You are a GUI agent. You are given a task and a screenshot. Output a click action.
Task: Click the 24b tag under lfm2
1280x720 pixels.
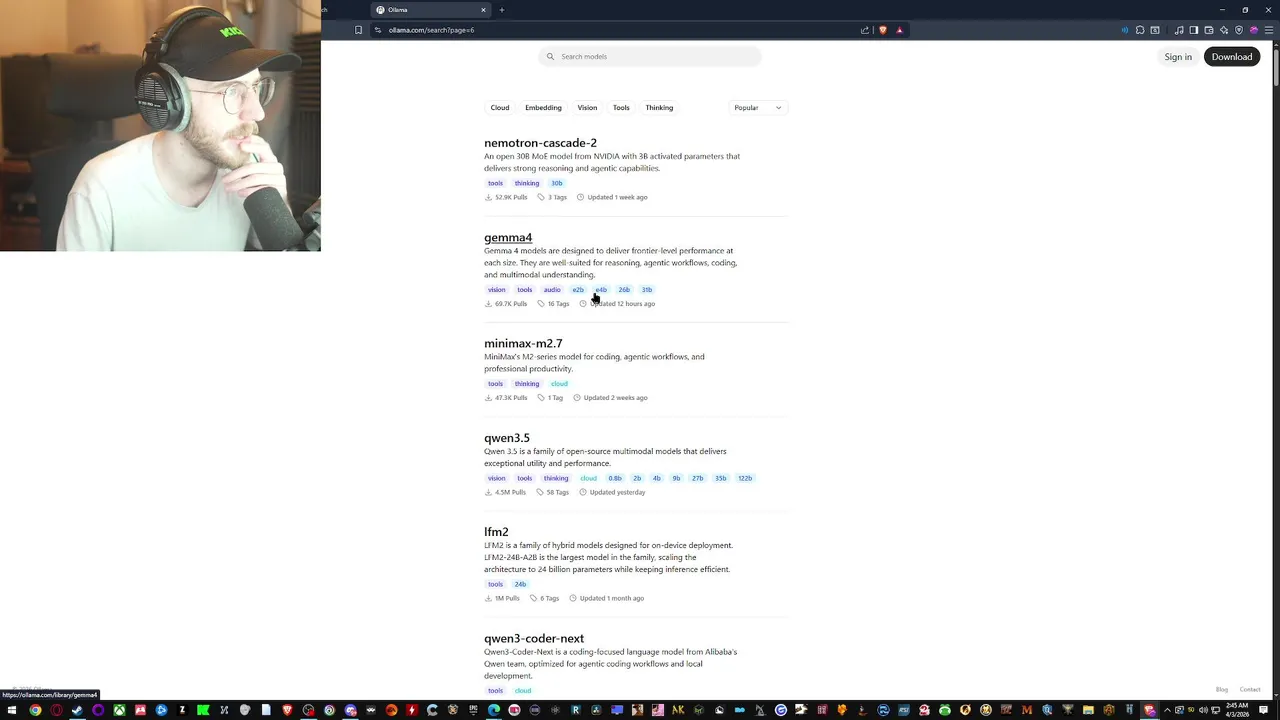click(520, 584)
